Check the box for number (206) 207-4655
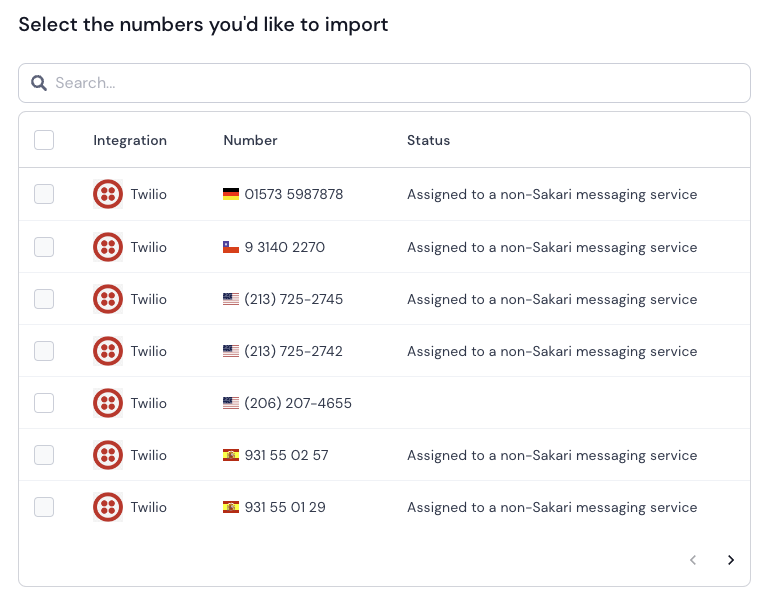Viewport: 766px width, 598px height. (x=44, y=403)
